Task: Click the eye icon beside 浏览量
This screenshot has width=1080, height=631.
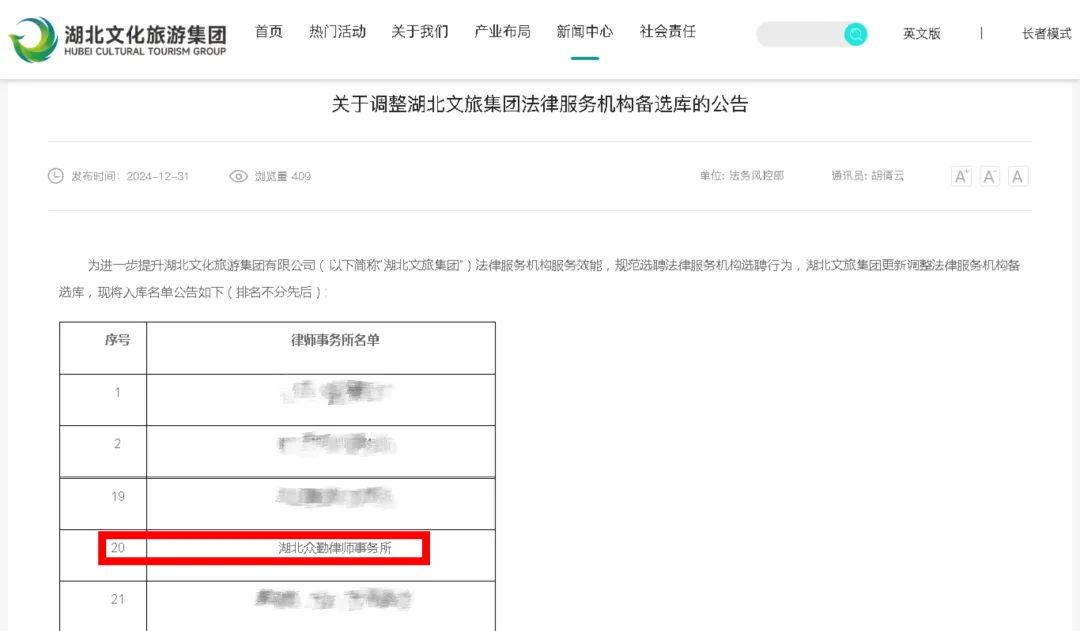Action: coord(238,176)
